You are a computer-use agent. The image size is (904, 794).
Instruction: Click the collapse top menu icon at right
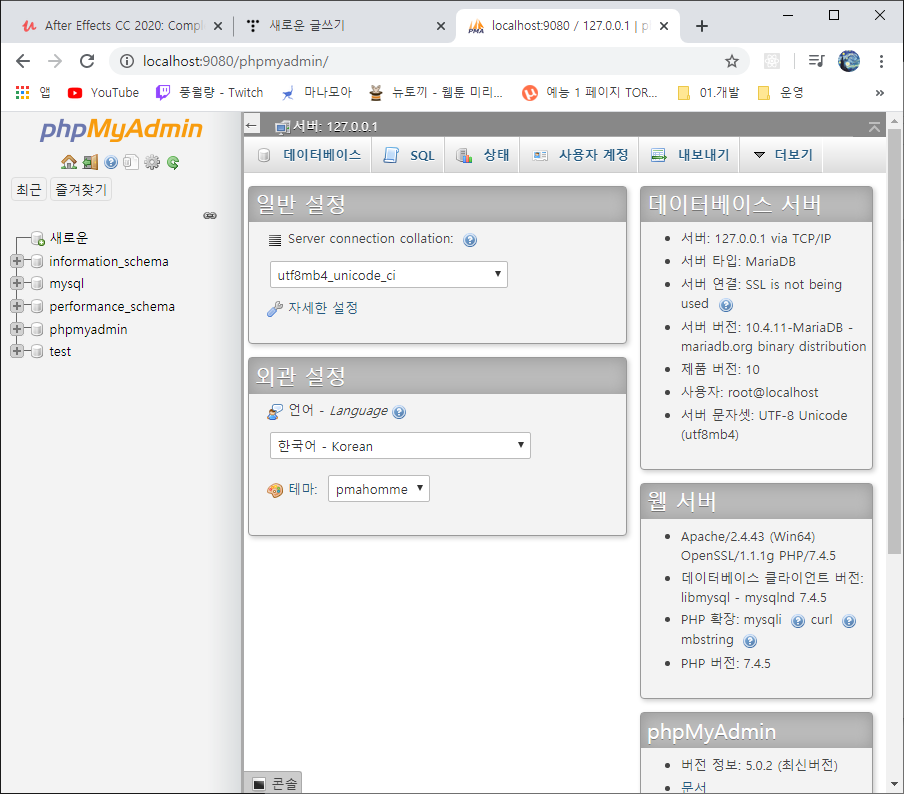click(874, 127)
